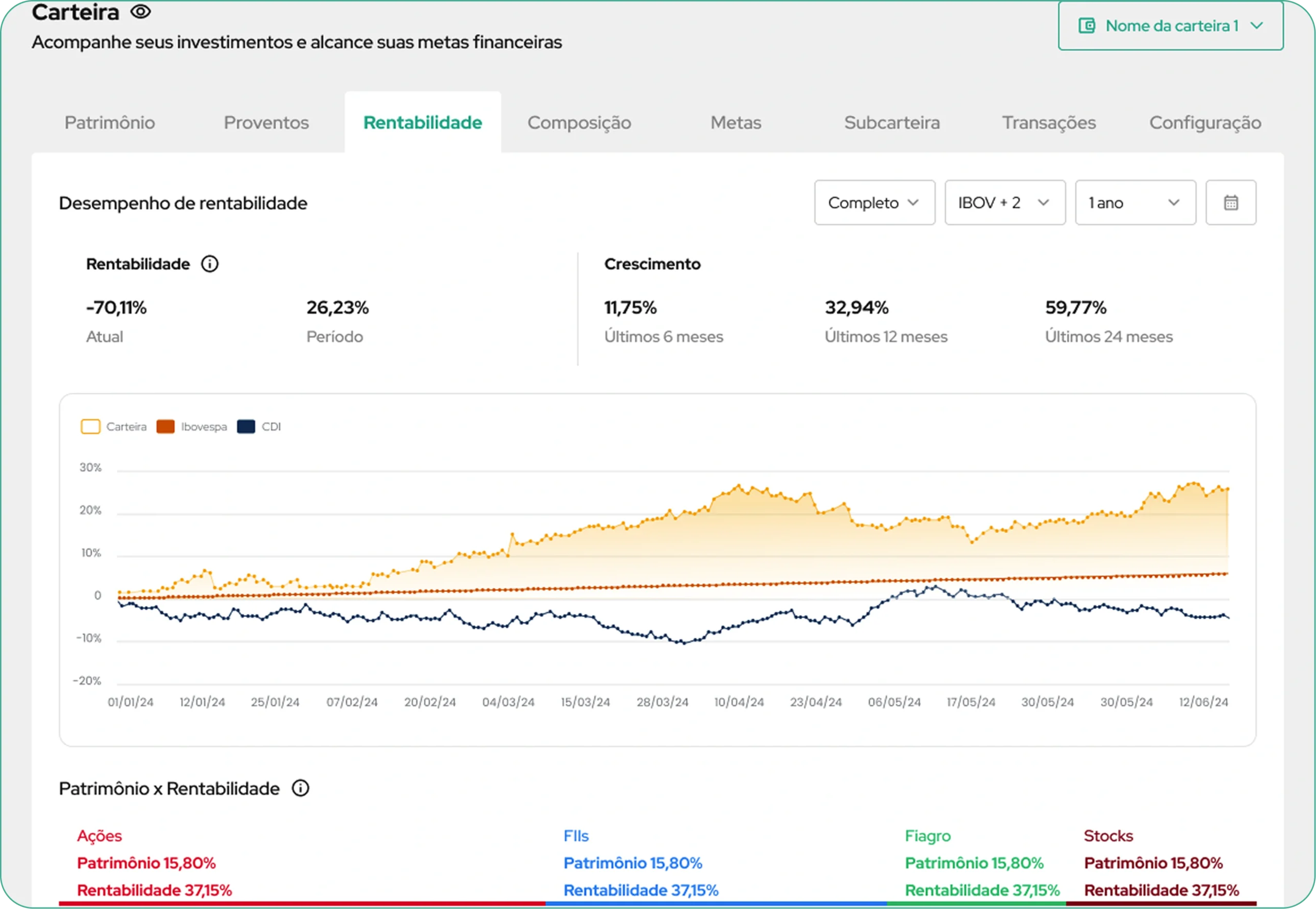Toggle portfolio value visibility eye icon
The height and width of the screenshot is (909, 1316).
point(141,12)
